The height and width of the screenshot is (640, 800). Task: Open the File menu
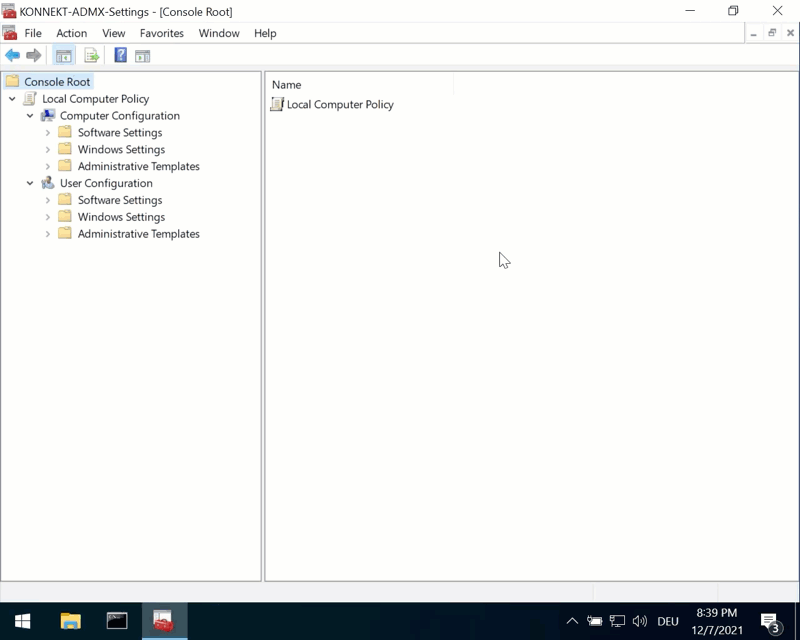(x=33, y=33)
